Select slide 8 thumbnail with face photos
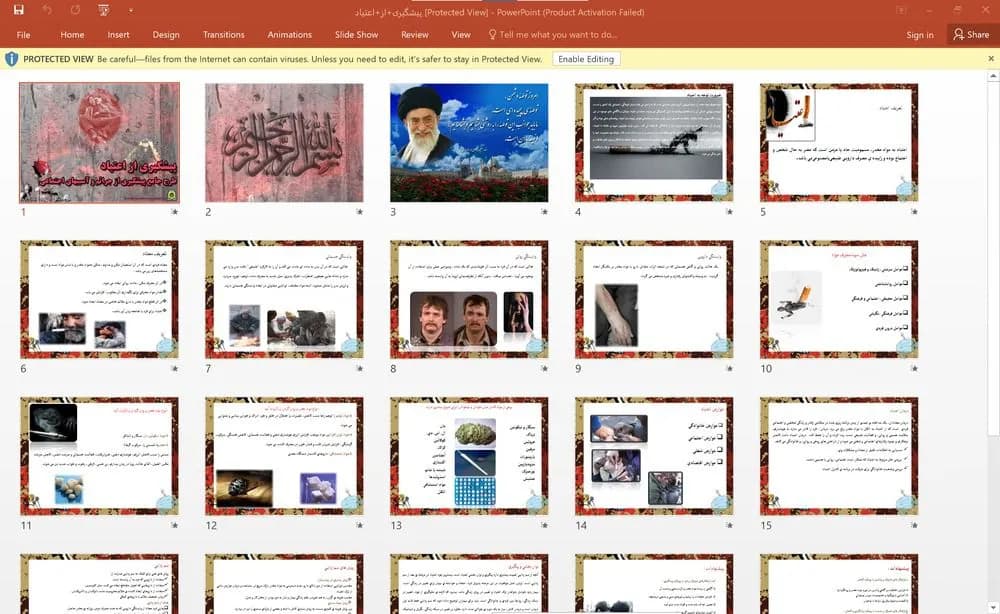1000x614 pixels. (469, 300)
